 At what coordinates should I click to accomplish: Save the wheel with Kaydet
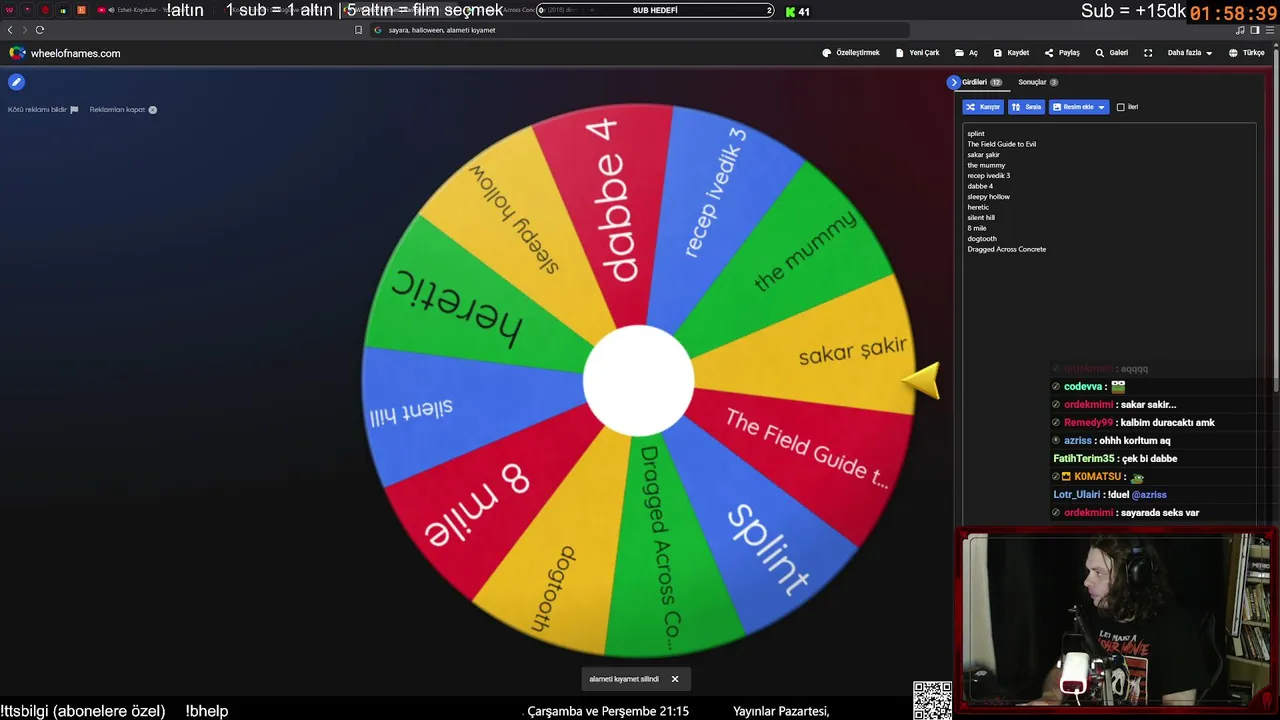tap(1011, 53)
